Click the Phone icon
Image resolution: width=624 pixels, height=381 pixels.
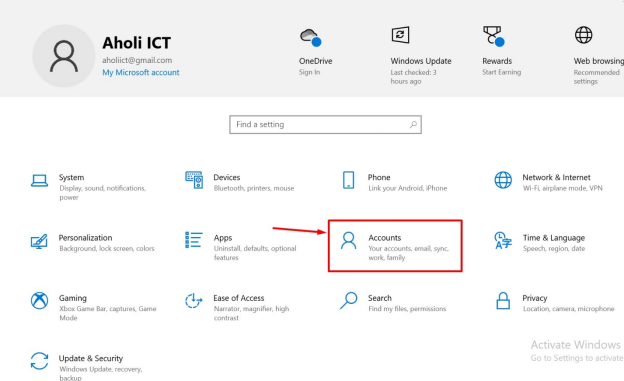[349, 180]
